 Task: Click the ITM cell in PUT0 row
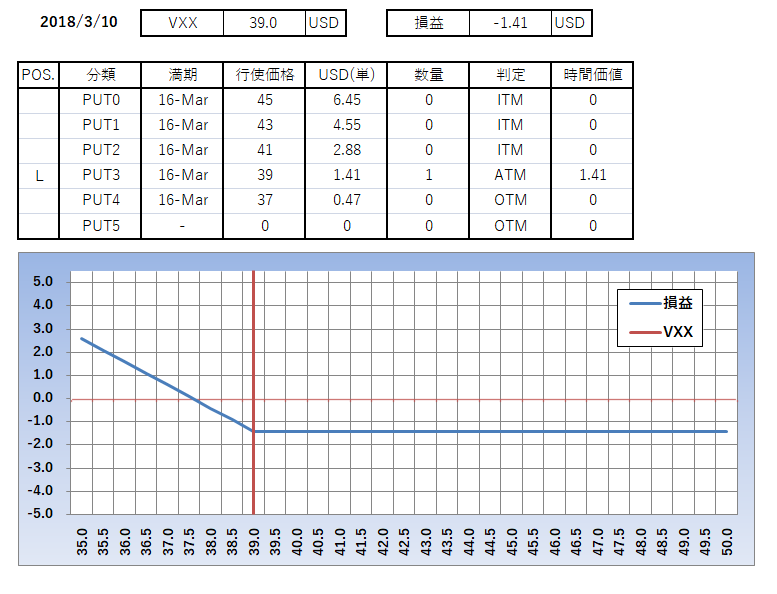point(510,101)
